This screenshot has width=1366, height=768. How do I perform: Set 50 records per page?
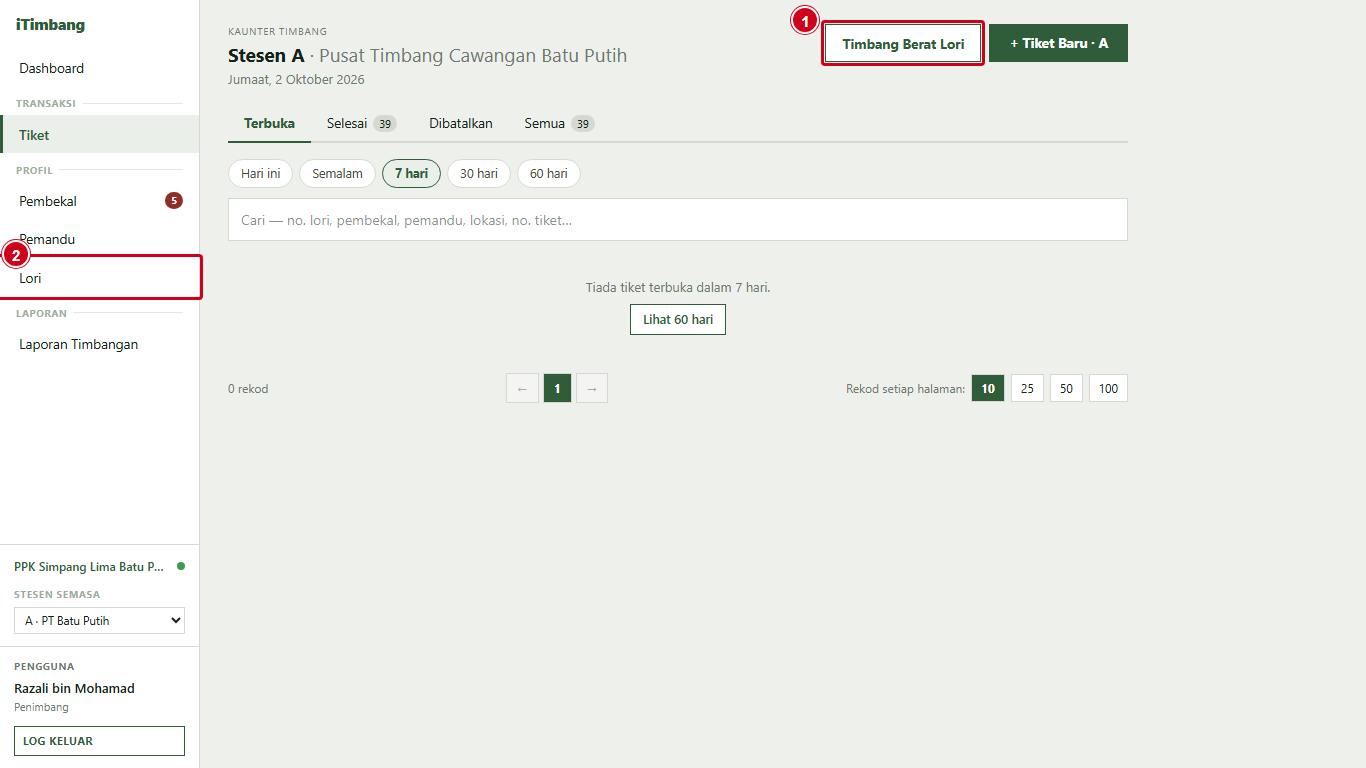click(1066, 388)
